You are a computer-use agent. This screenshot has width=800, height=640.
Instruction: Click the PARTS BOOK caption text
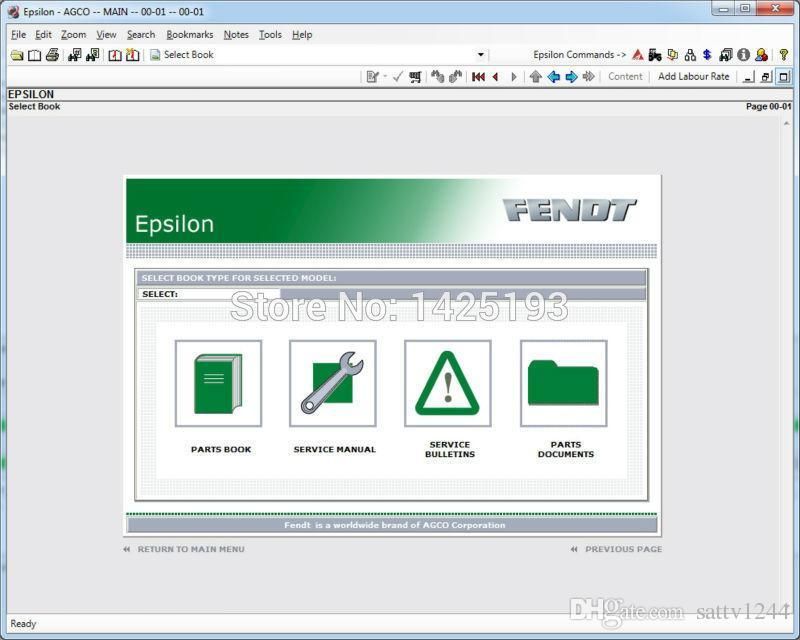coord(221,450)
